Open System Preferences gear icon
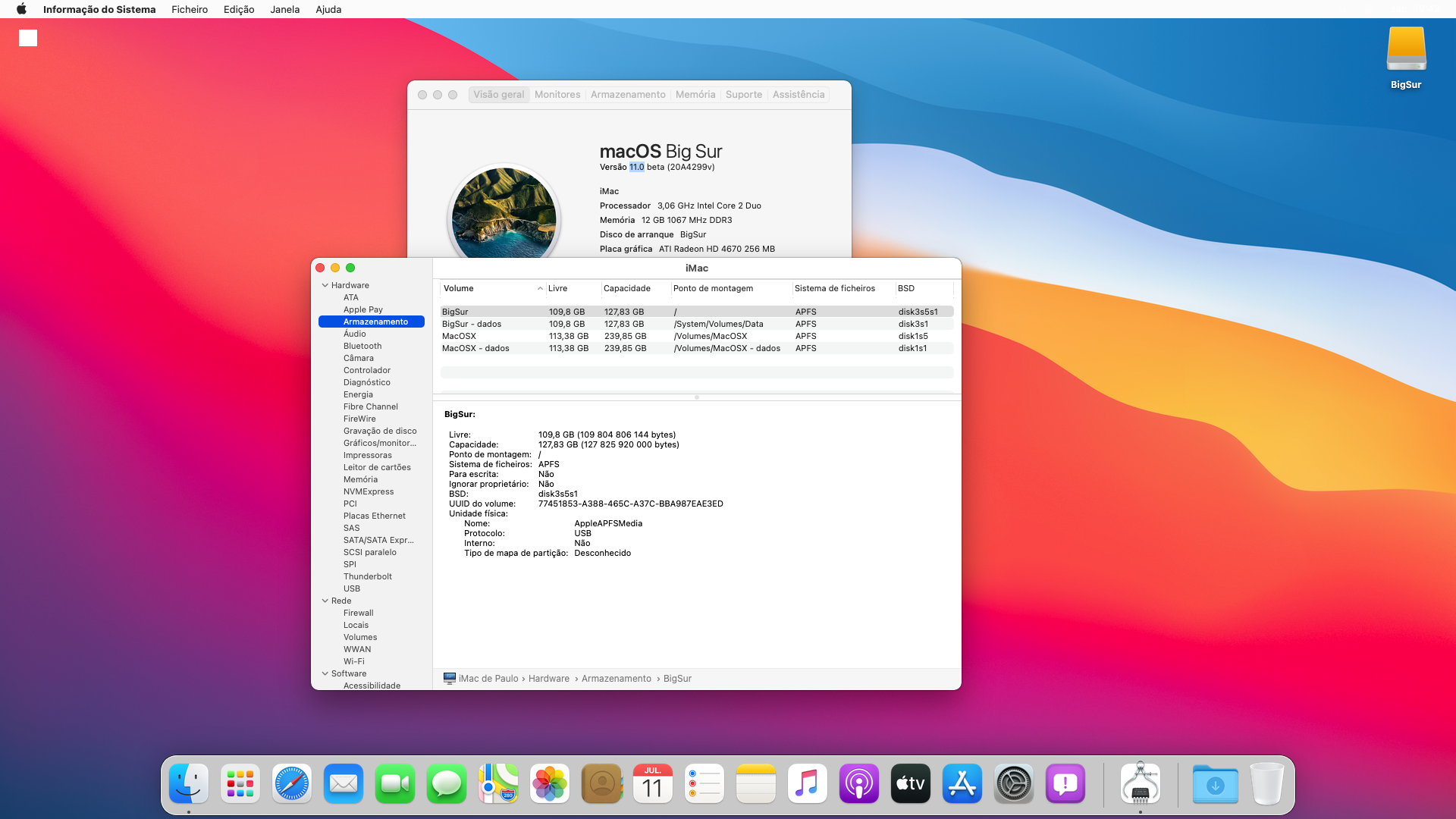Image resolution: width=1456 pixels, height=819 pixels. pos(1014,784)
